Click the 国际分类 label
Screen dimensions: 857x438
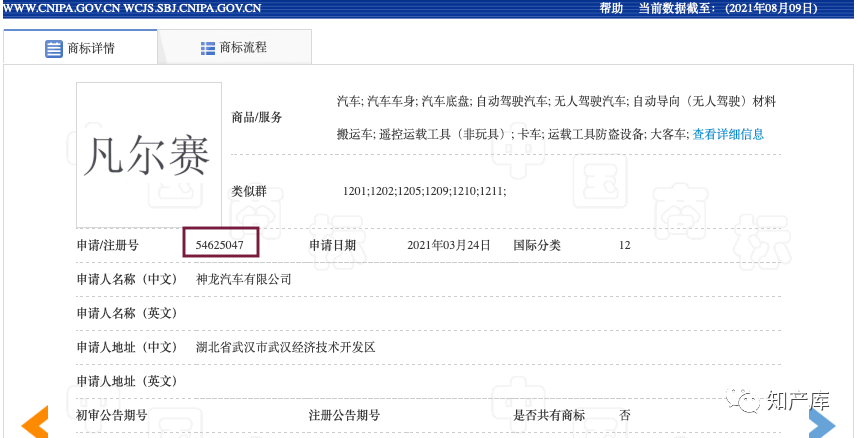(537, 246)
